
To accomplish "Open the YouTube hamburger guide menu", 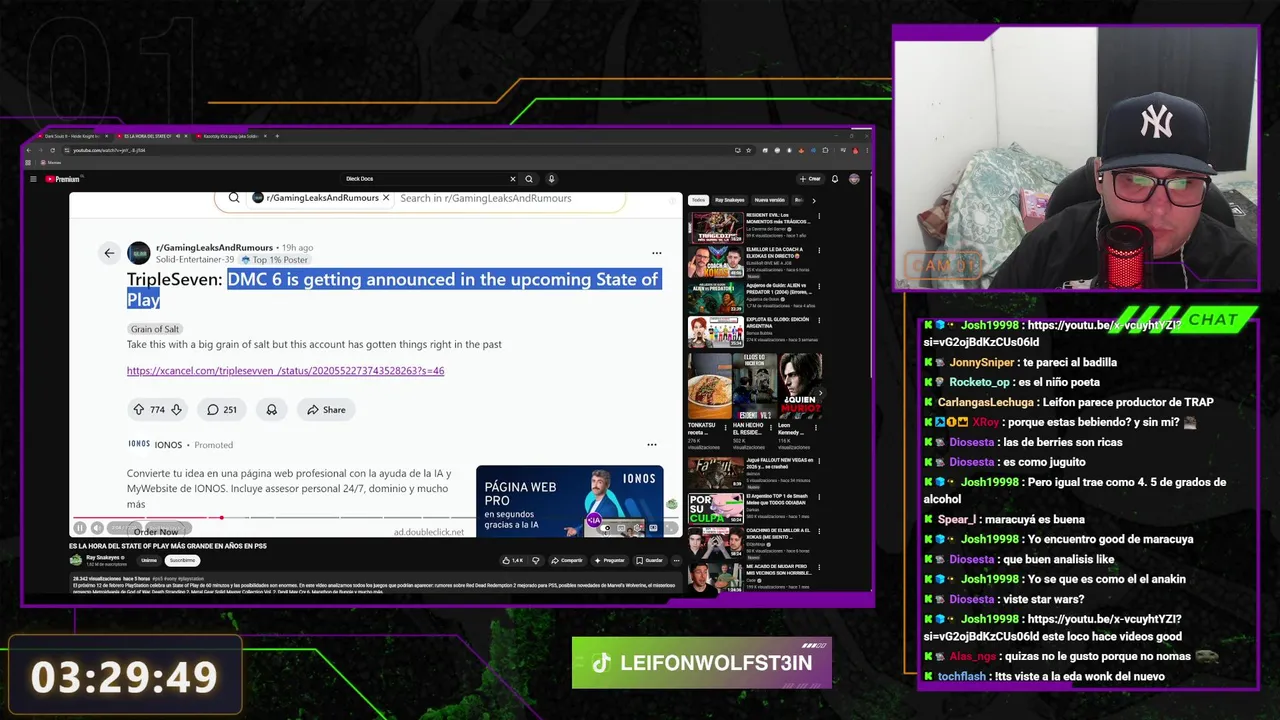I will [x=33, y=179].
